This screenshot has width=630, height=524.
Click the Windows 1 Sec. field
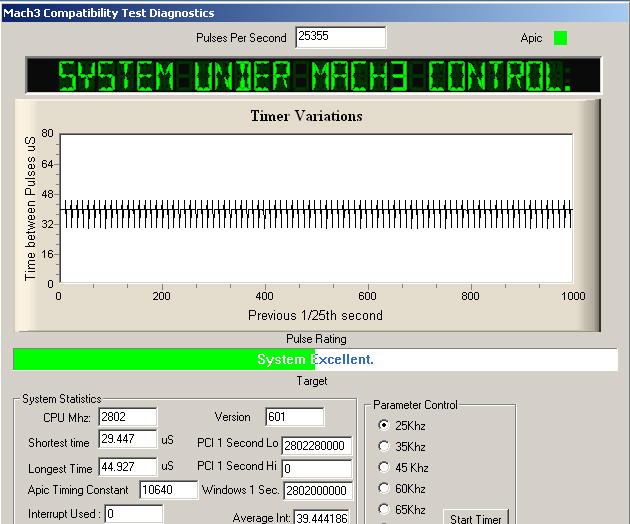tap(318, 491)
